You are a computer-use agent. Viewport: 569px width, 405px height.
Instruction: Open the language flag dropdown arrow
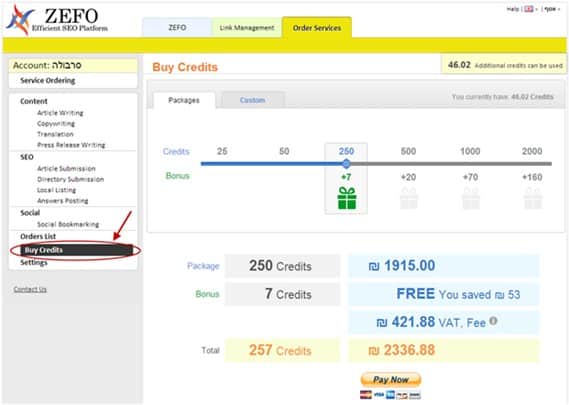coord(536,9)
